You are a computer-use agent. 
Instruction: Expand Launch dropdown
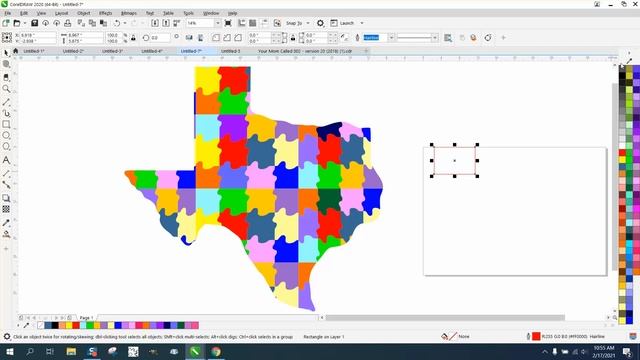362,23
